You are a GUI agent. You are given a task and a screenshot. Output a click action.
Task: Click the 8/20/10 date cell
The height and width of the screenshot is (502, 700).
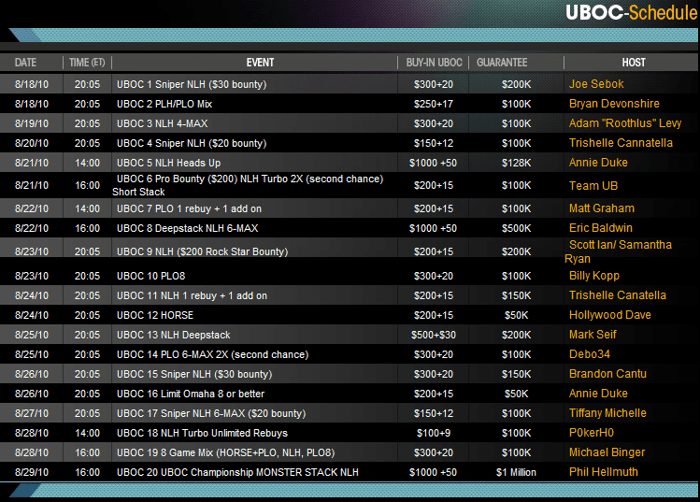(32, 143)
